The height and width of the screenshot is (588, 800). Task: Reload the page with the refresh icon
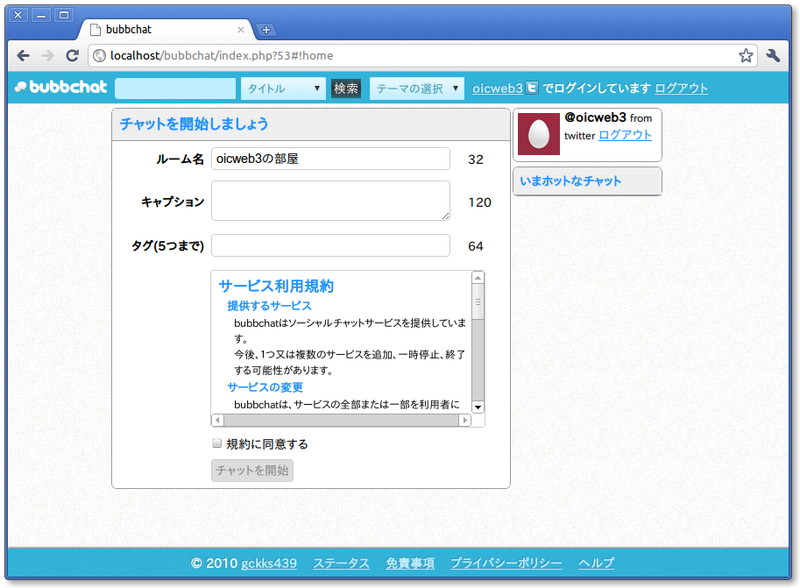[72, 56]
